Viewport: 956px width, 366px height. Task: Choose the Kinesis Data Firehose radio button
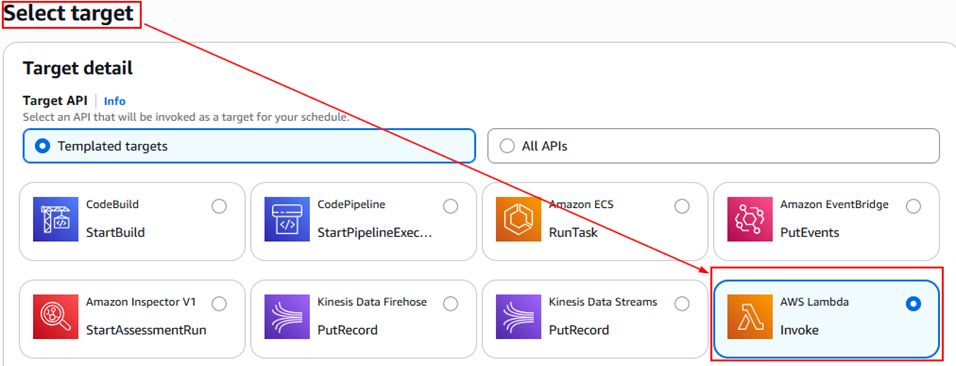tap(451, 303)
